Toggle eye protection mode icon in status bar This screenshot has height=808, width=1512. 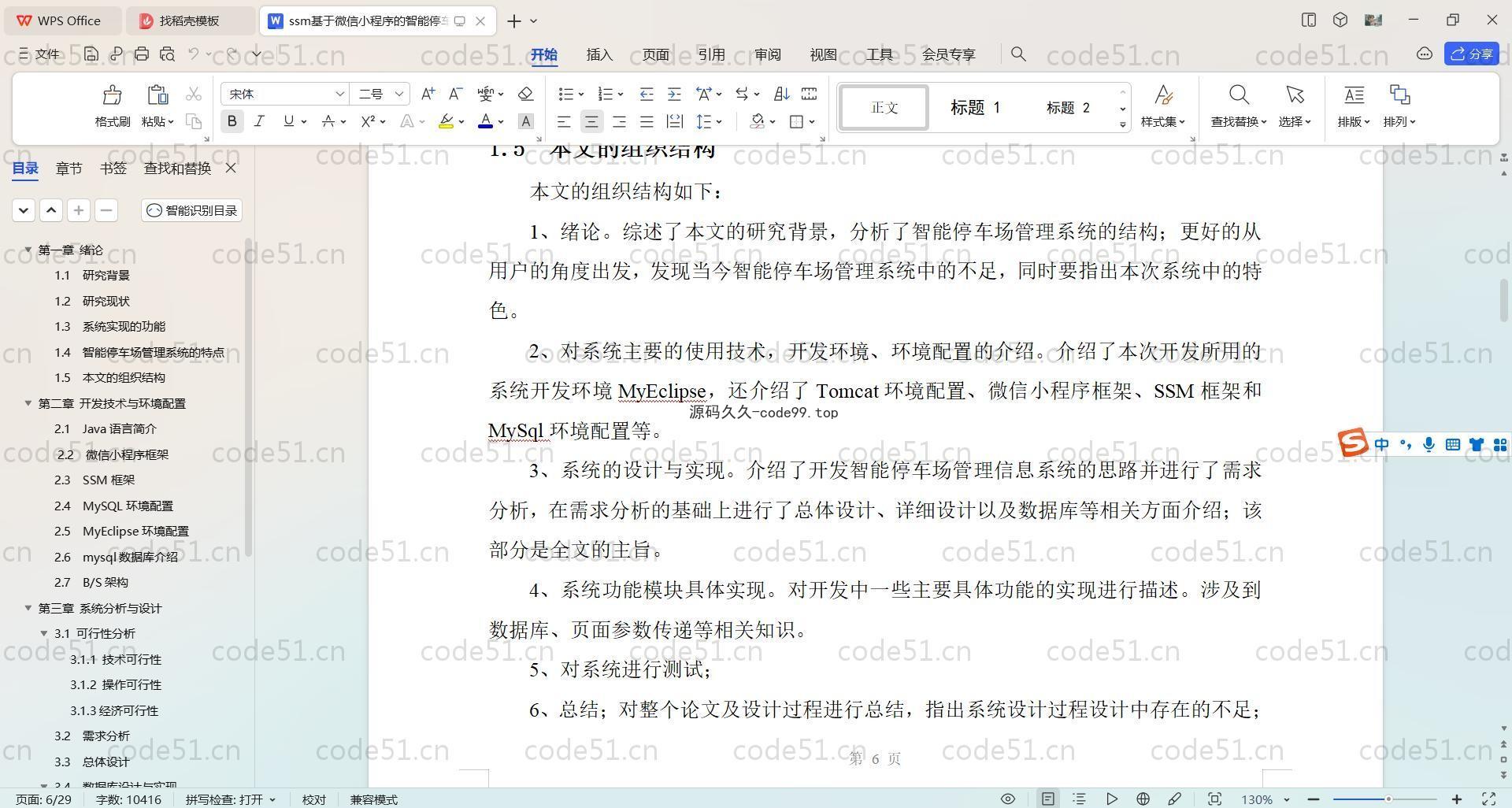[1007, 799]
